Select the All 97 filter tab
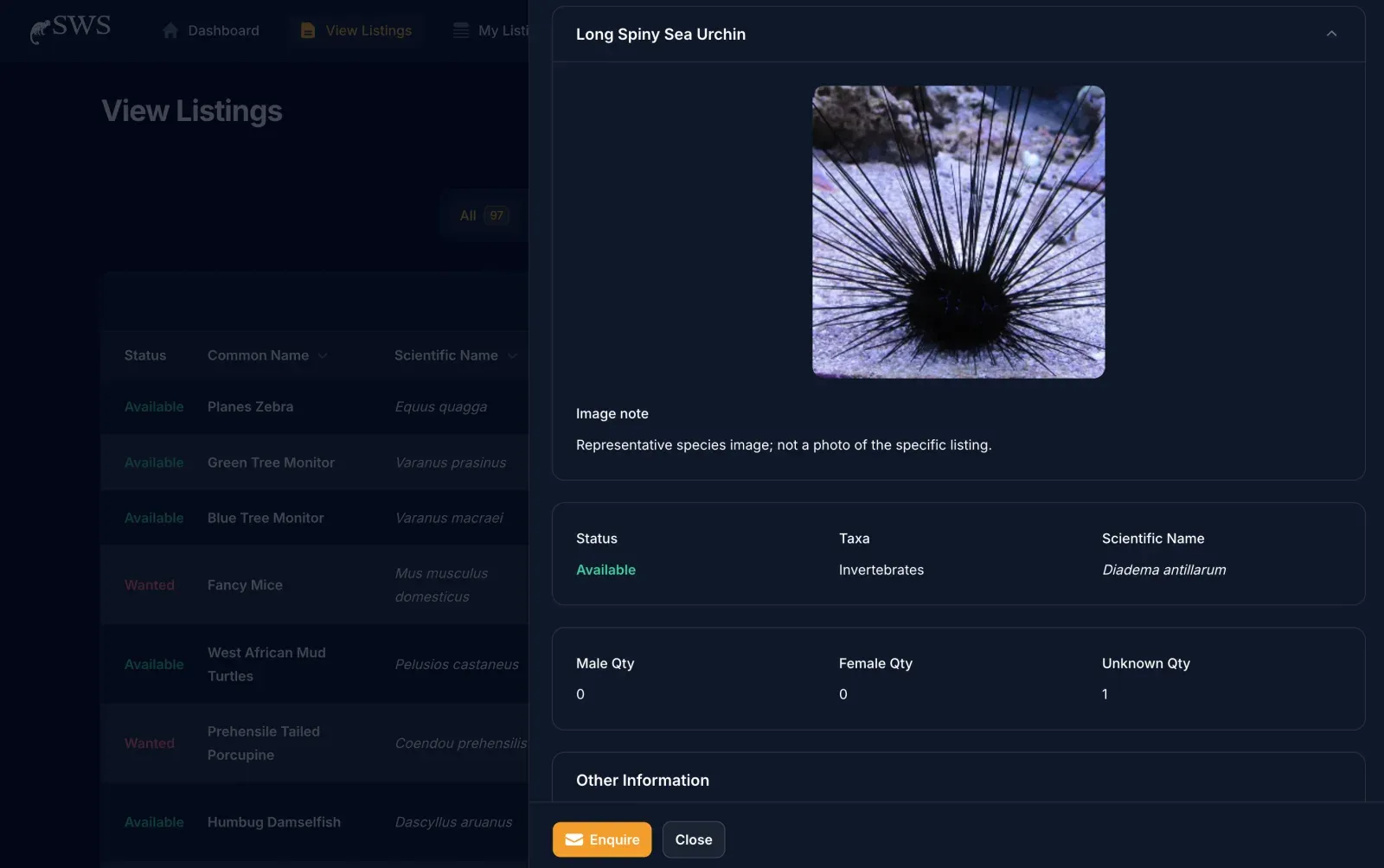1384x868 pixels. pos(484,215)
